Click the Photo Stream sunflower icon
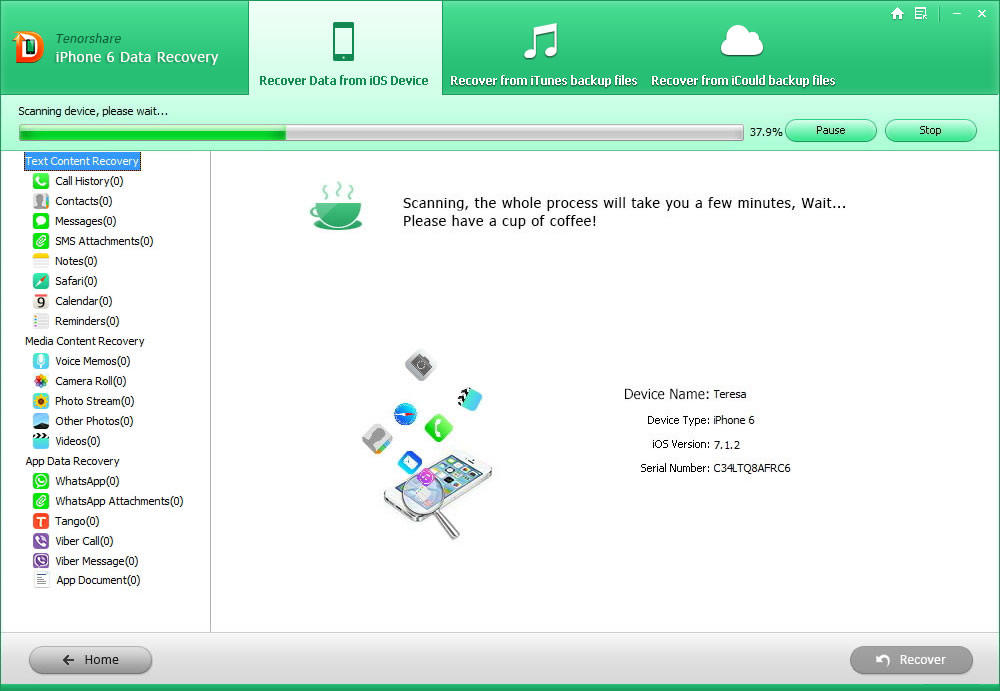The image size is (1000, 691). pyautogui.click(x=41, y=401)
